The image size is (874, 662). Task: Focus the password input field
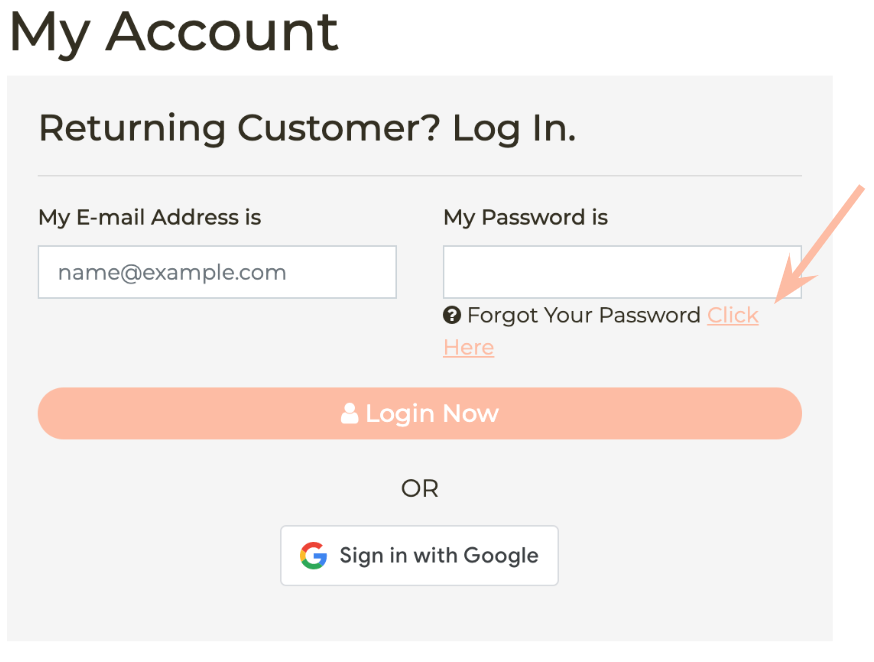click(622, 272)
